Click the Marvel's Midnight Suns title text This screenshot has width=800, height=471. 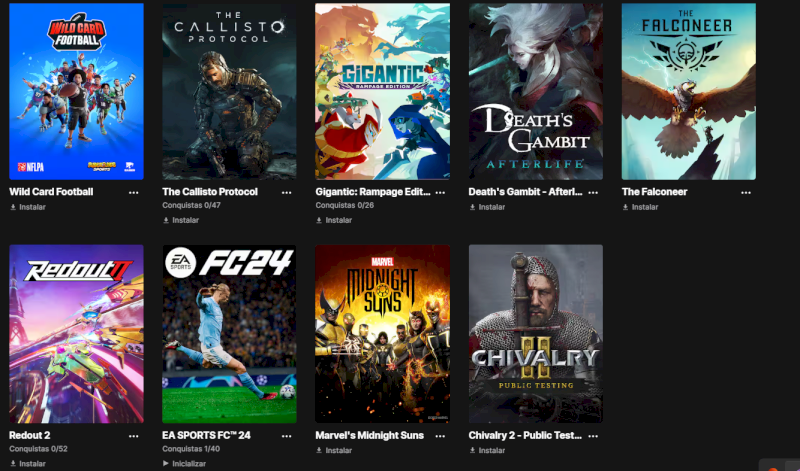point(369,435)
